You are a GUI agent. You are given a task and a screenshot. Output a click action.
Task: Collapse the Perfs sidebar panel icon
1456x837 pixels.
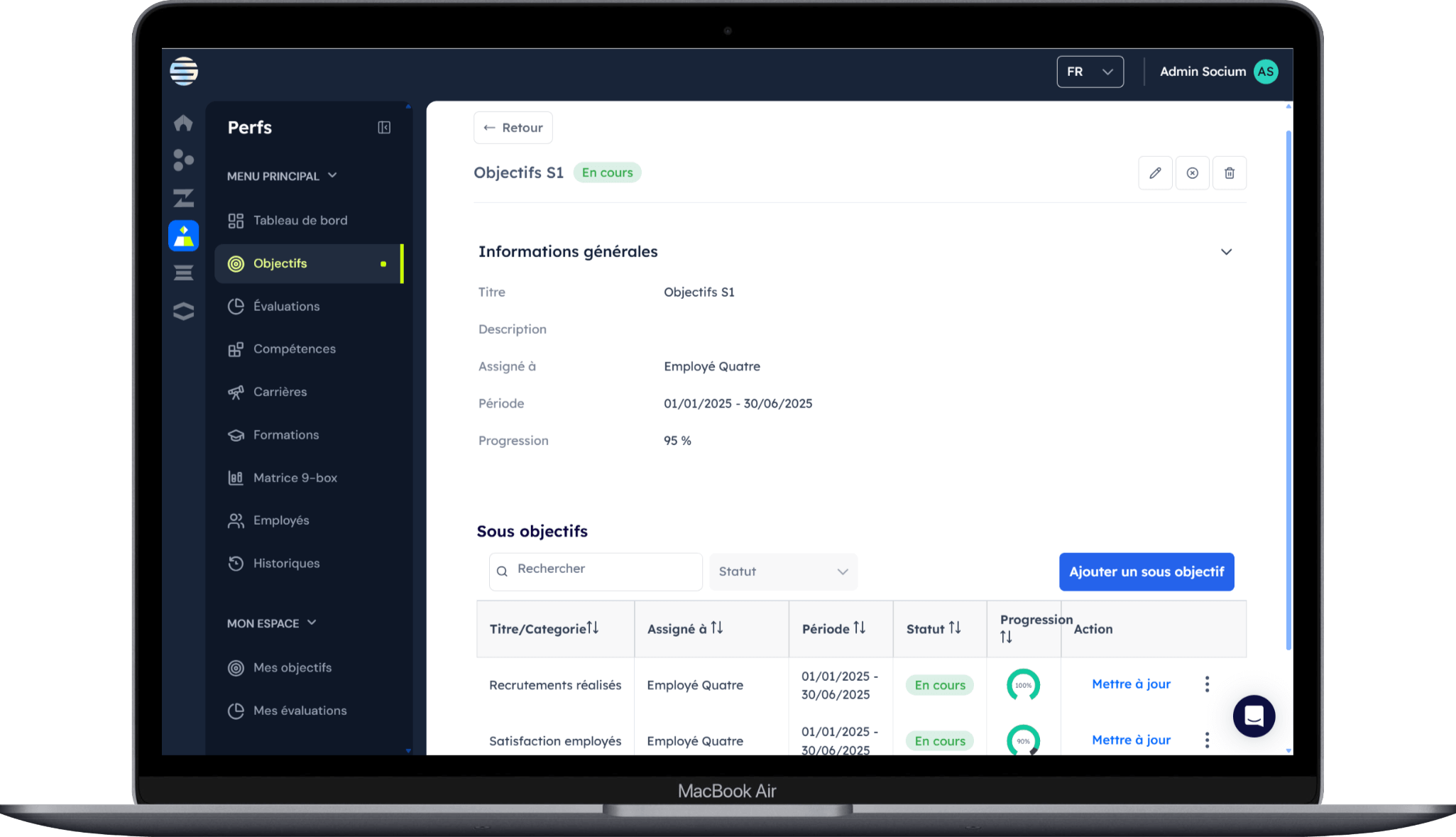(384, 127)
